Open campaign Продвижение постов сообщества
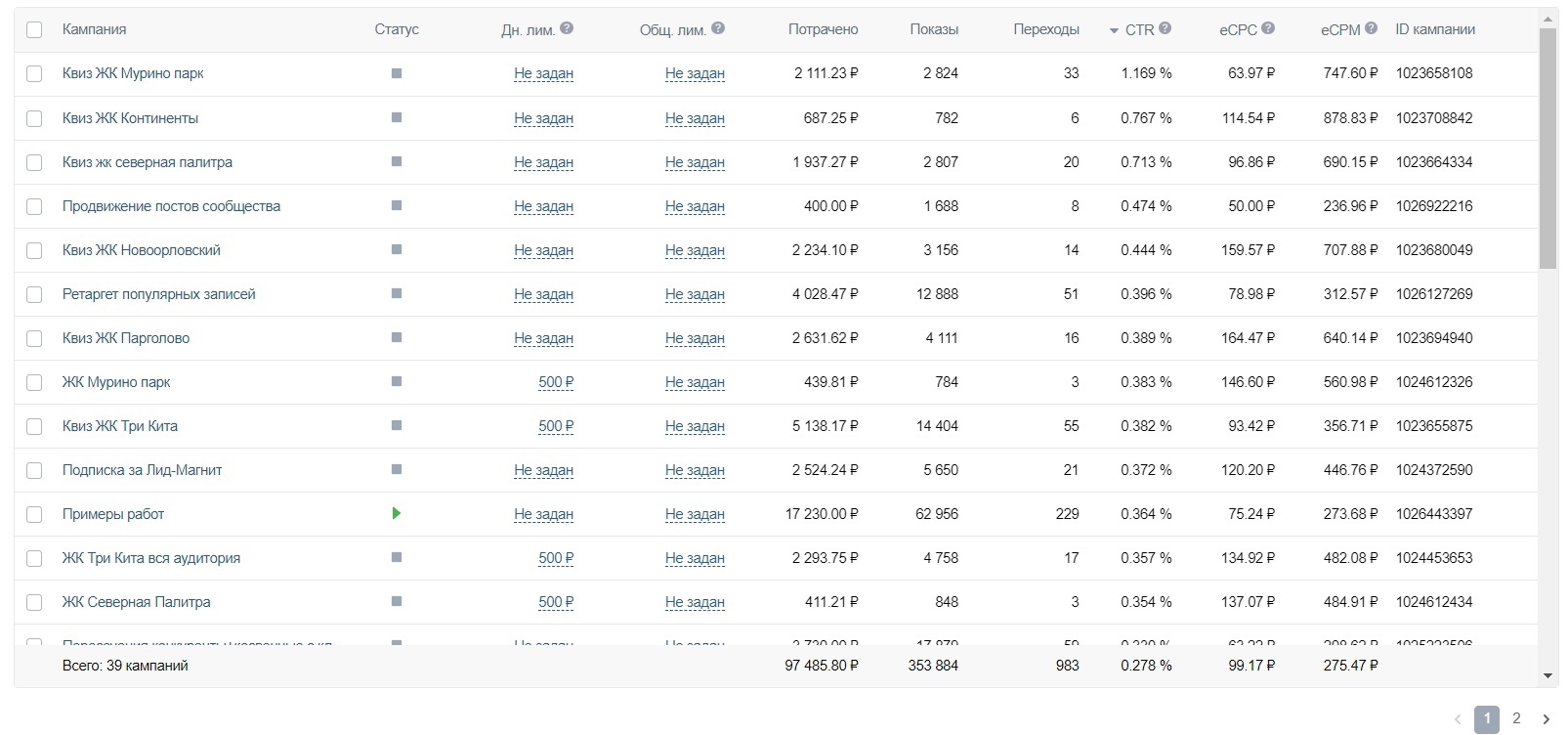Screen dimensions: 1568x735 (171, 206)
